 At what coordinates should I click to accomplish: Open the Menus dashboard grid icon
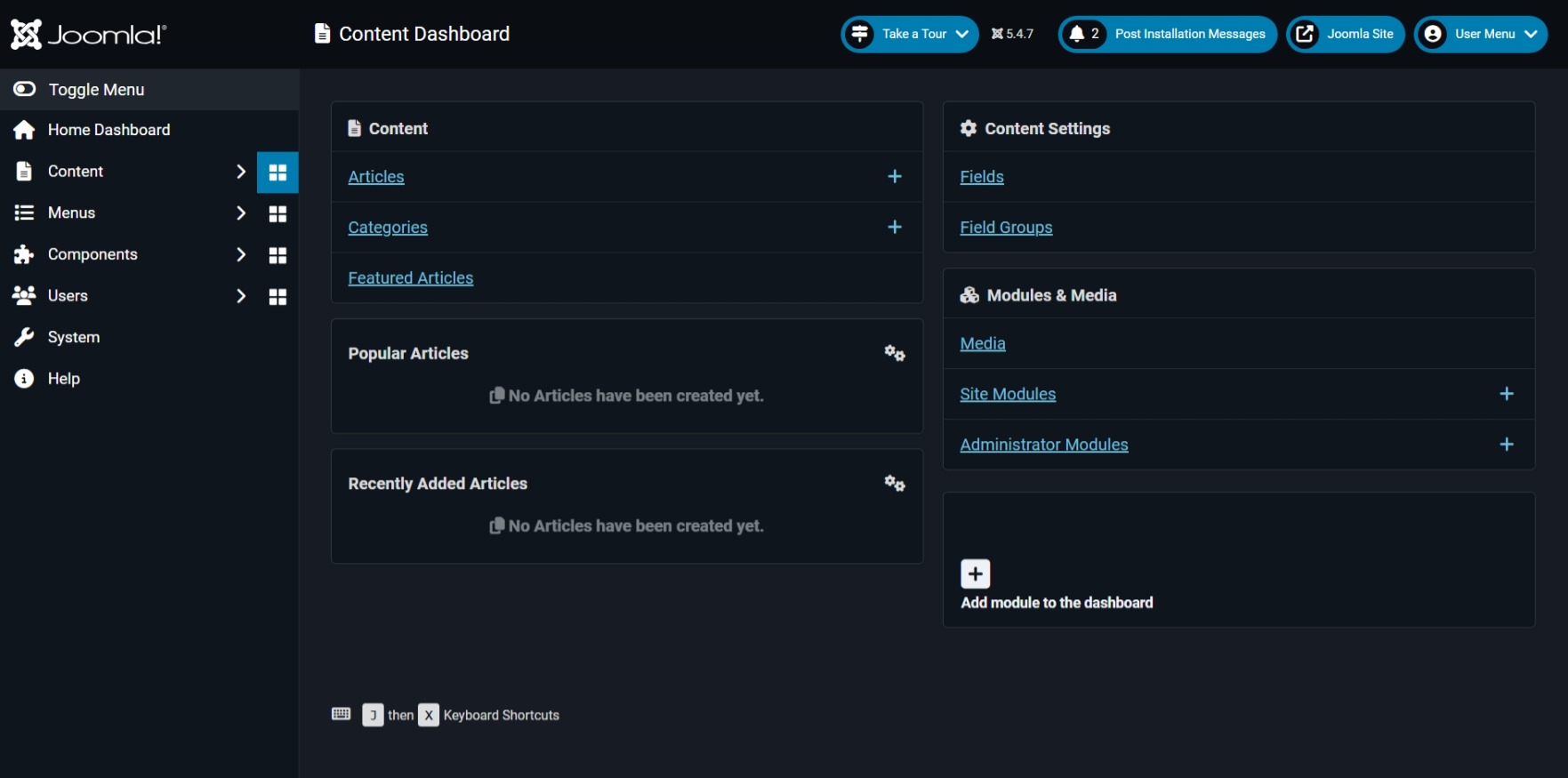(277, 214)
